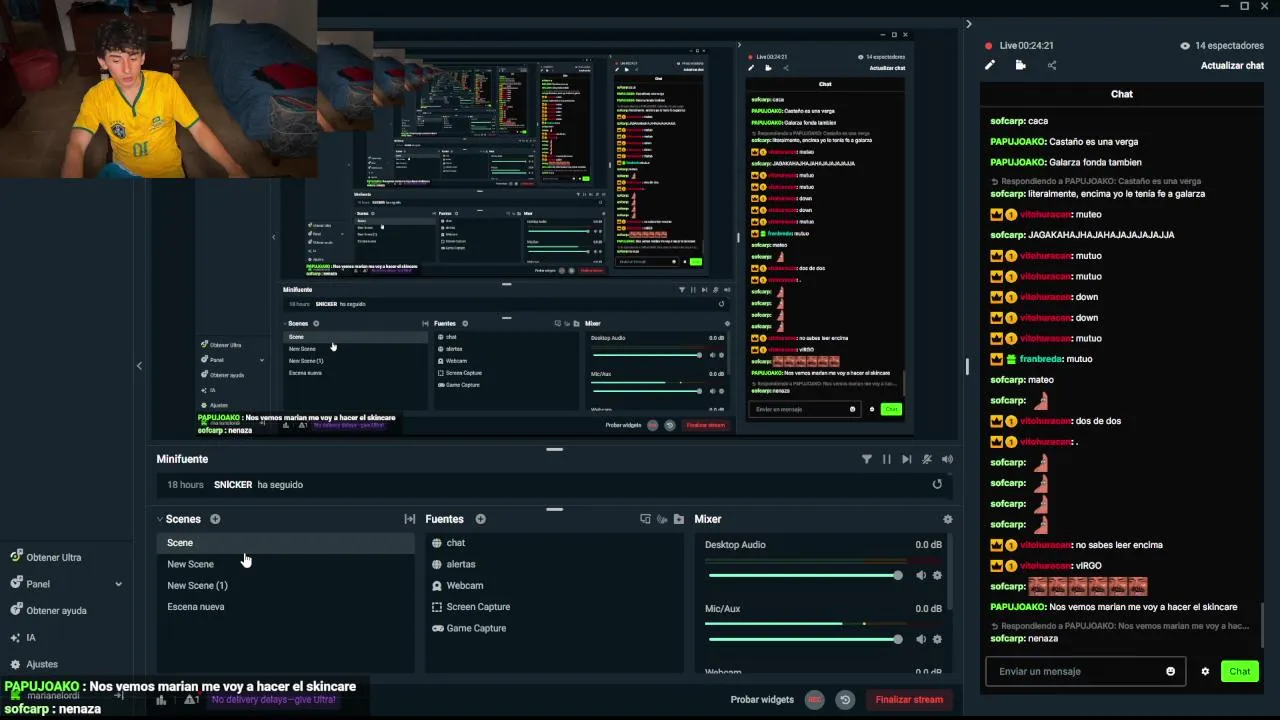Click the SNICKER ha seguido event row
The height and width of the screenshot is (720, 1280).
(x=554, y=484)
